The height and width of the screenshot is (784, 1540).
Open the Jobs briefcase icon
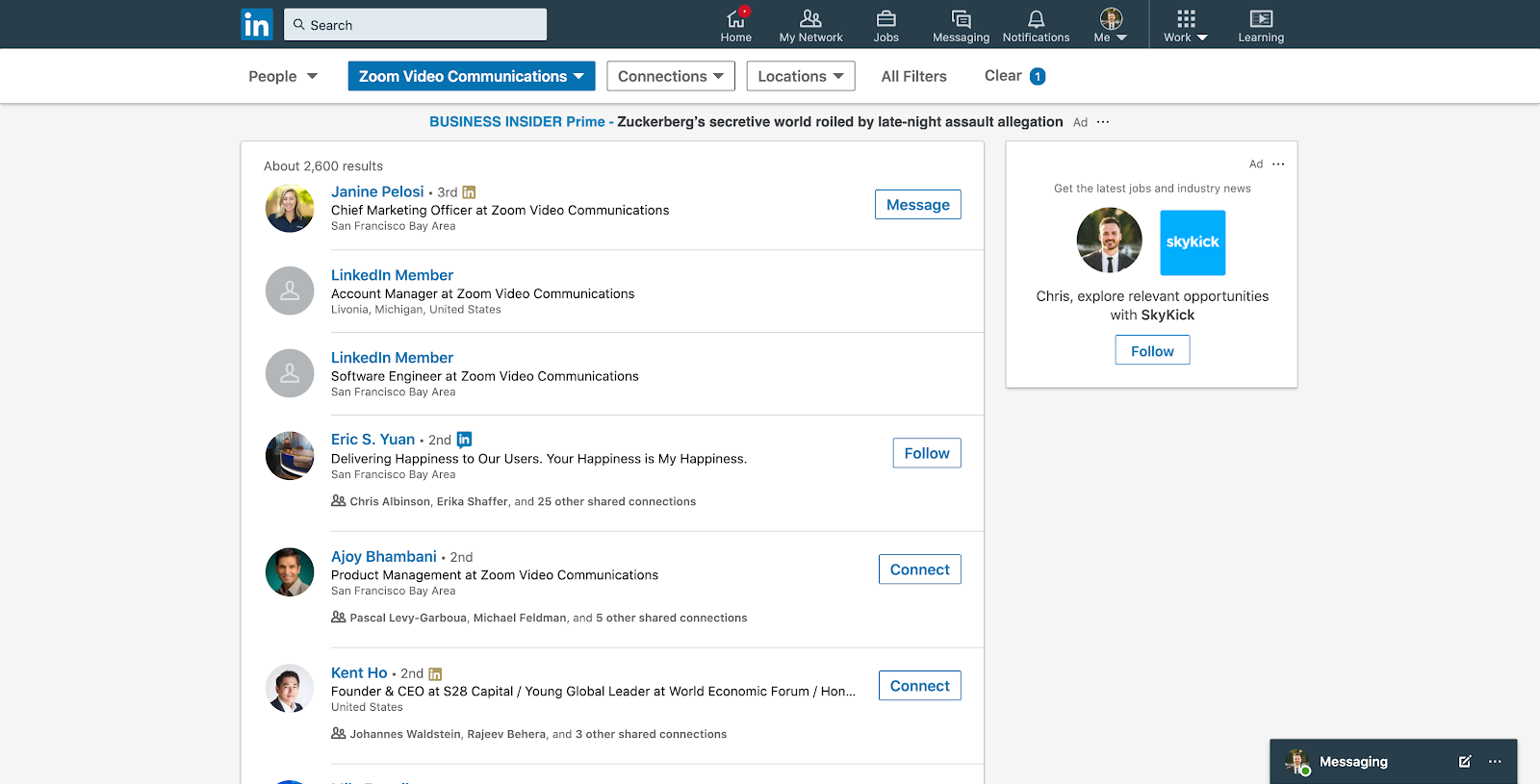[885, 25]
